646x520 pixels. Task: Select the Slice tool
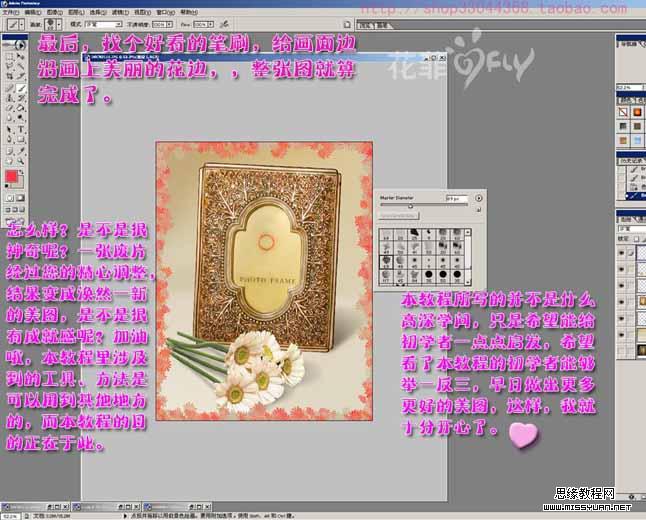[21, 76]
